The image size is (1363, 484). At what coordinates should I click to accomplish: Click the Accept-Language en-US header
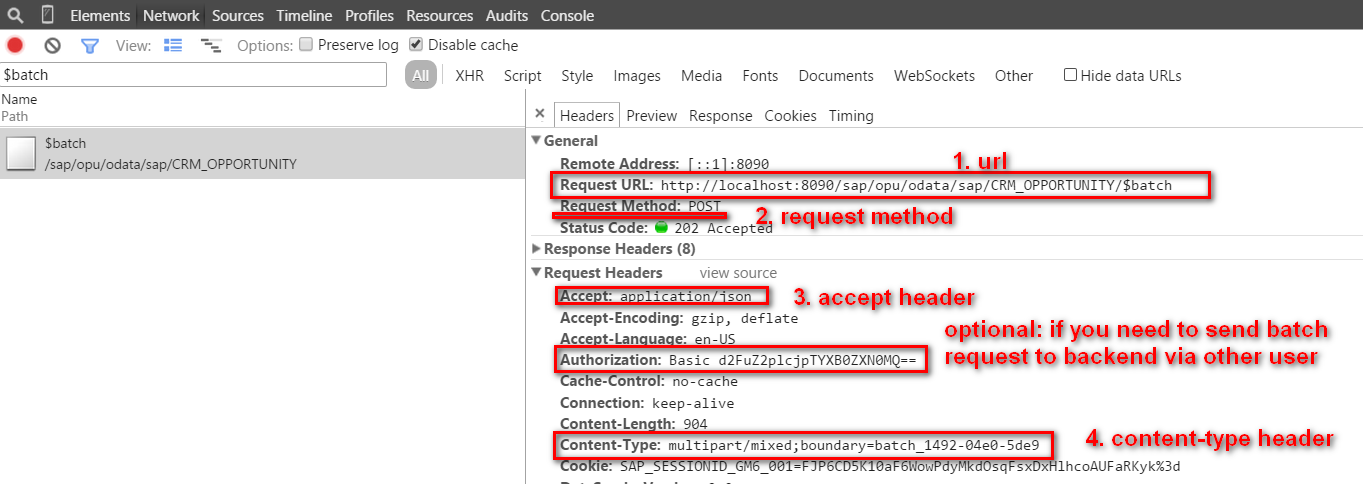coord(648,339)
